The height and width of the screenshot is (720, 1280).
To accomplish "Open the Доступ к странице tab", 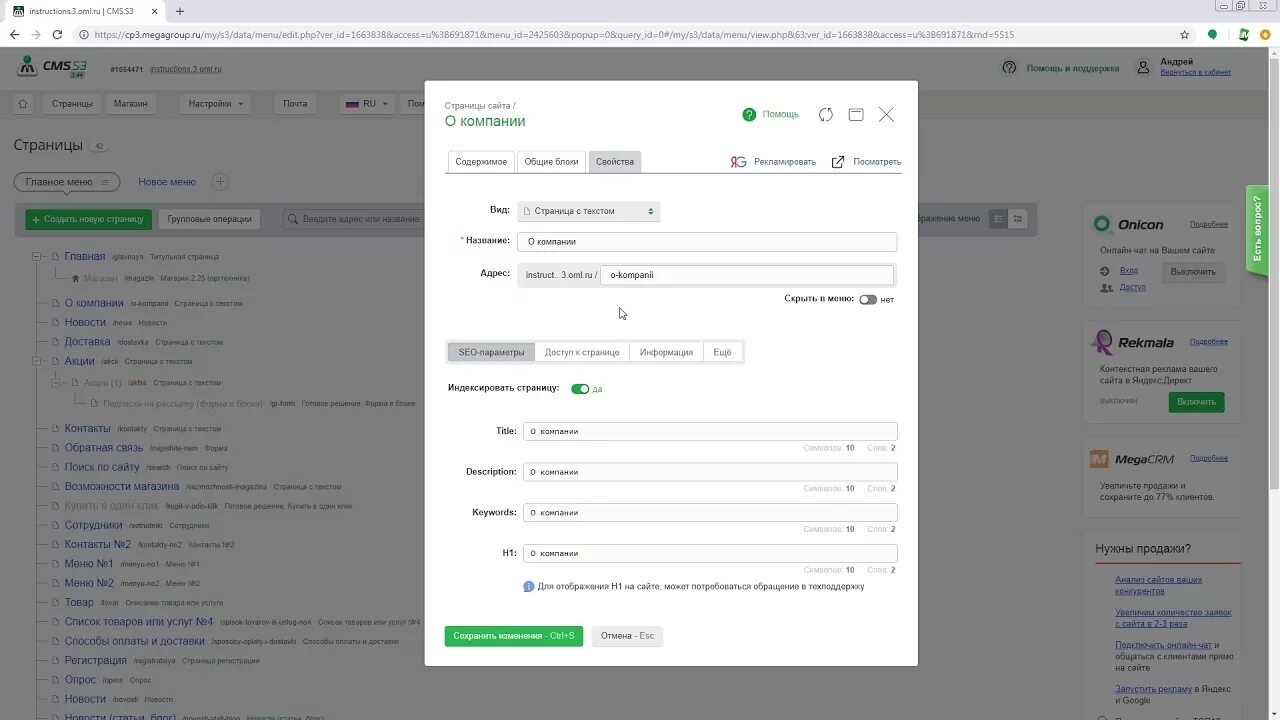I will pyautogui.click(x=582, y=351).
